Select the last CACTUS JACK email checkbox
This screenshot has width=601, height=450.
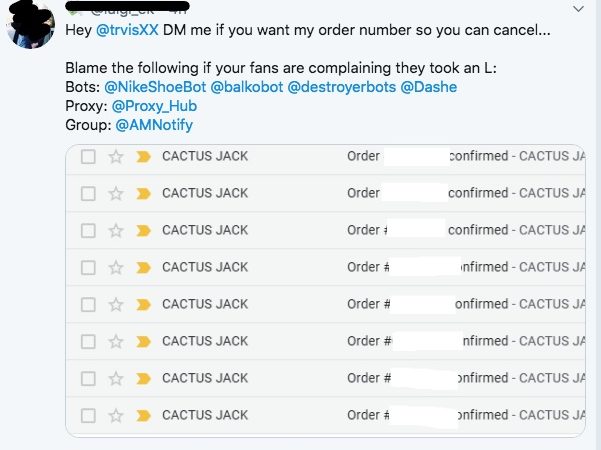[88, 415]
